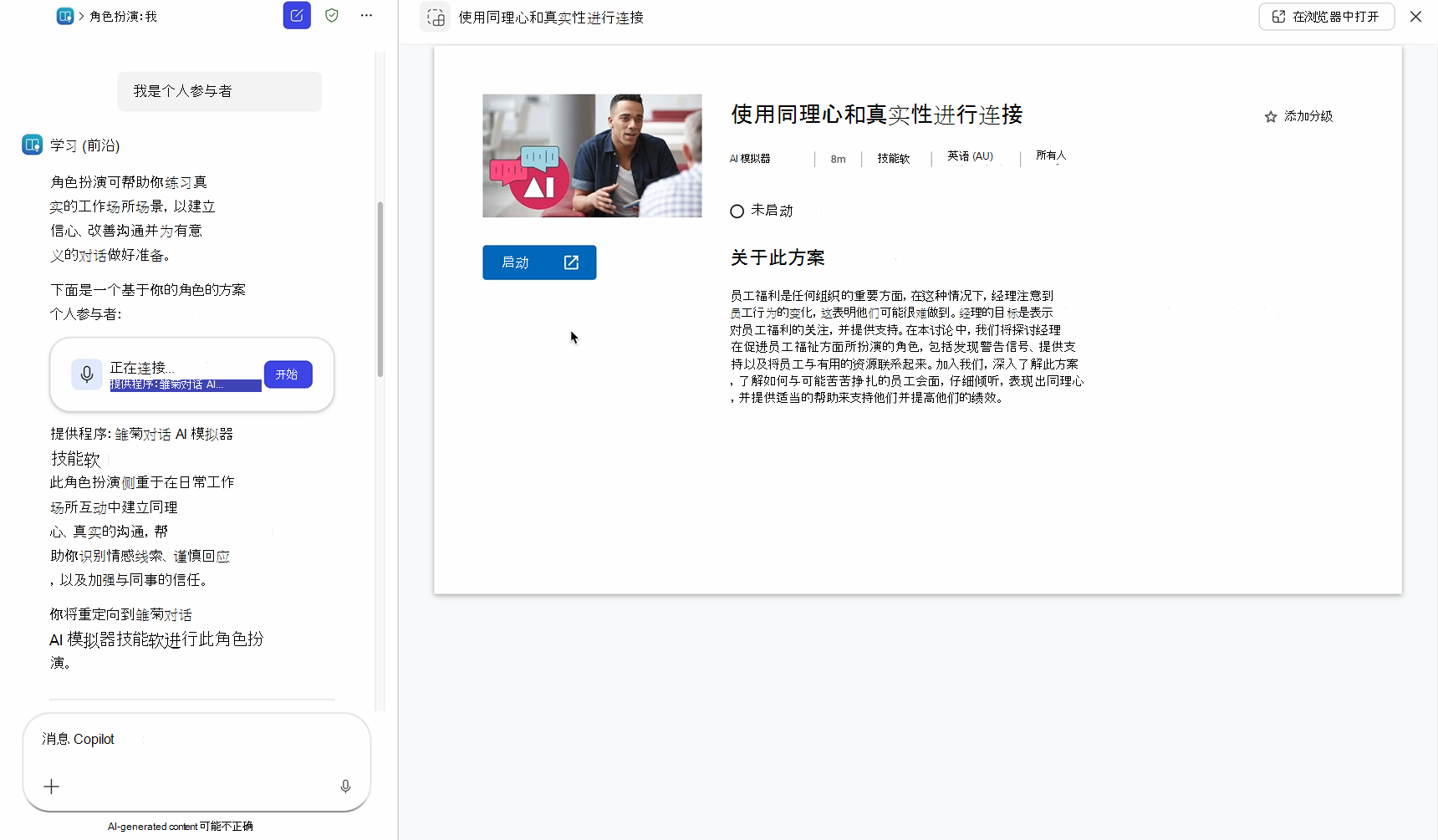Image resolution: width=1438 pixels, height=840 pixels.
Task: Close the preview panel with X
Action: 1415,17
